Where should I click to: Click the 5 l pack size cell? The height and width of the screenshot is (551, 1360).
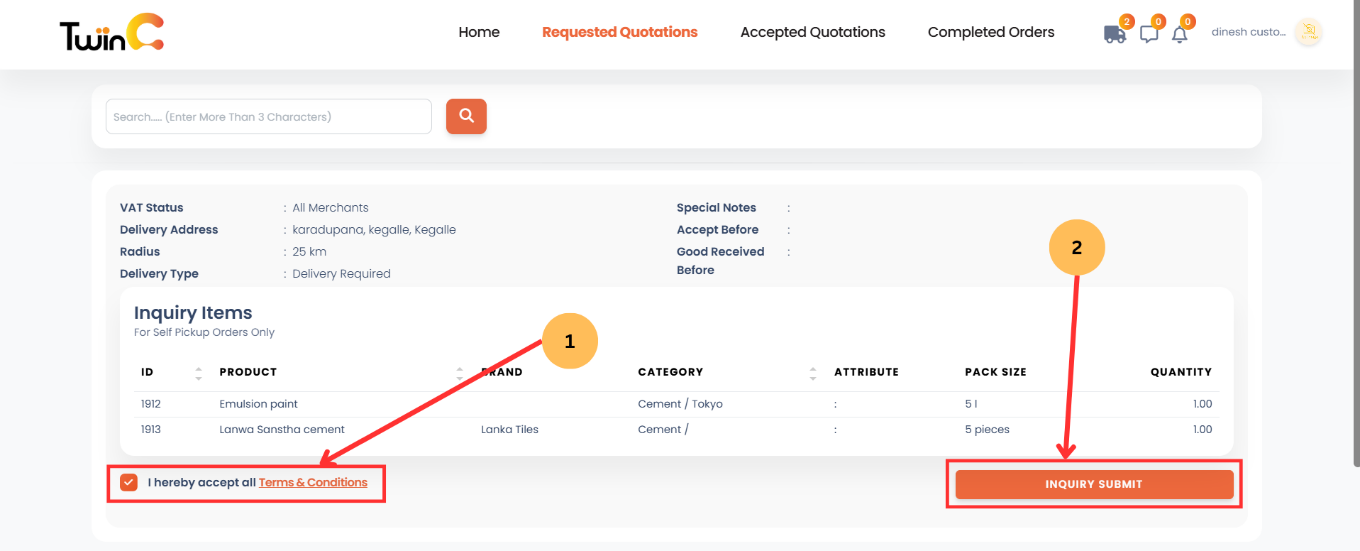pyautogui.click(x=971, y=404)
